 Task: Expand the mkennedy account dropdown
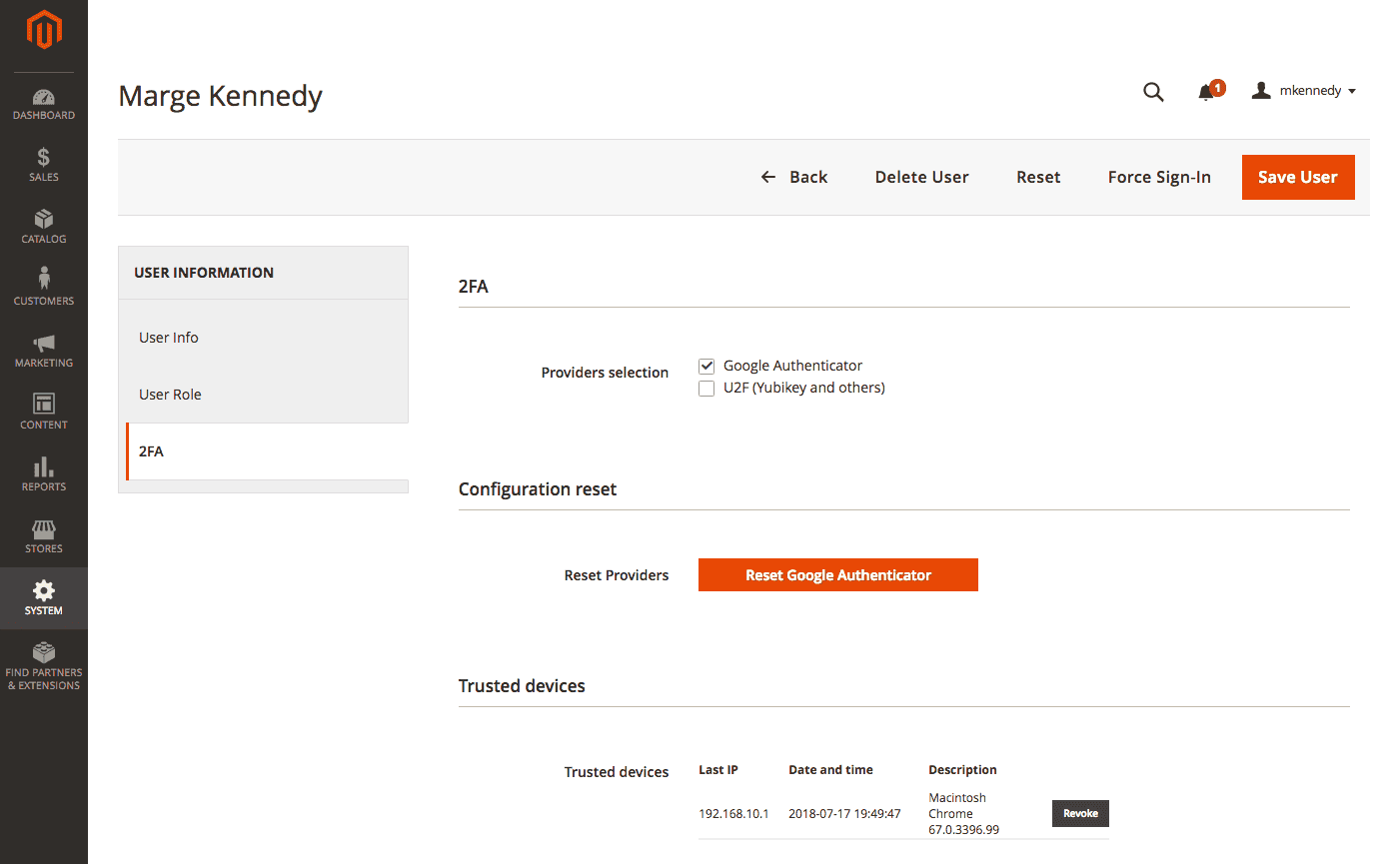pyautogui.click(x=1304, y=91)
